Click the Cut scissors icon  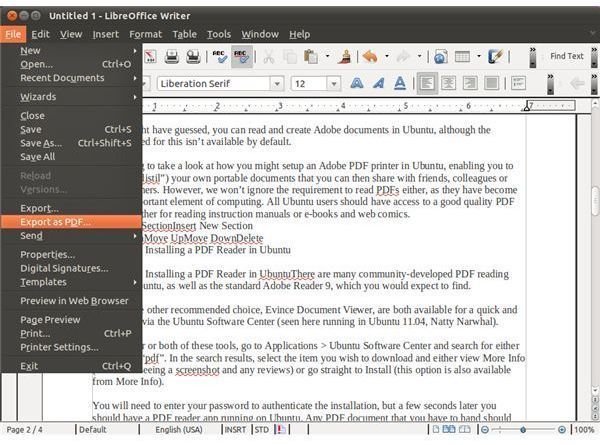coord(269,57)
